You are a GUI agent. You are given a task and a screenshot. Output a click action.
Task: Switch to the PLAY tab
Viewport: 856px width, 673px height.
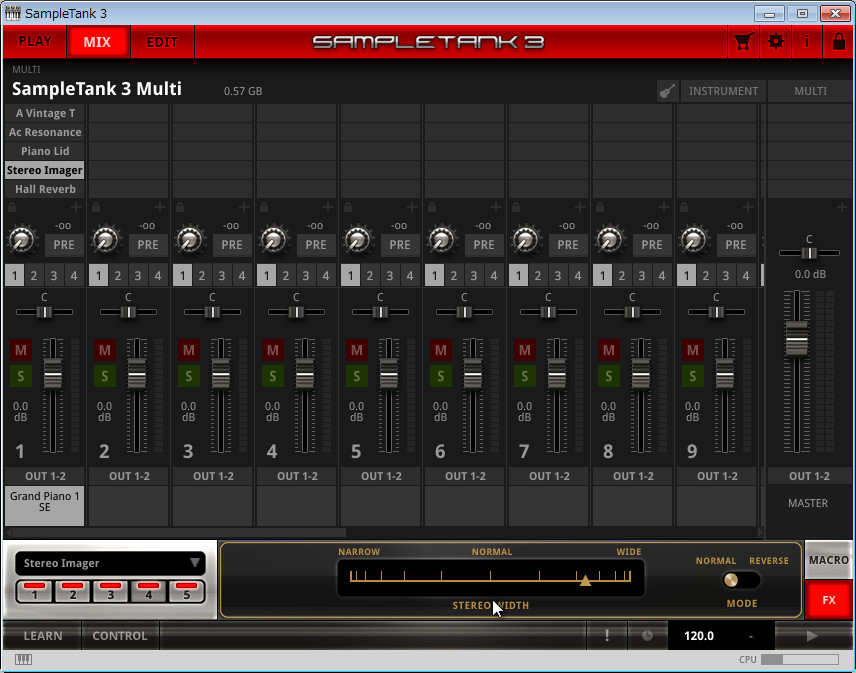[35, 41]
